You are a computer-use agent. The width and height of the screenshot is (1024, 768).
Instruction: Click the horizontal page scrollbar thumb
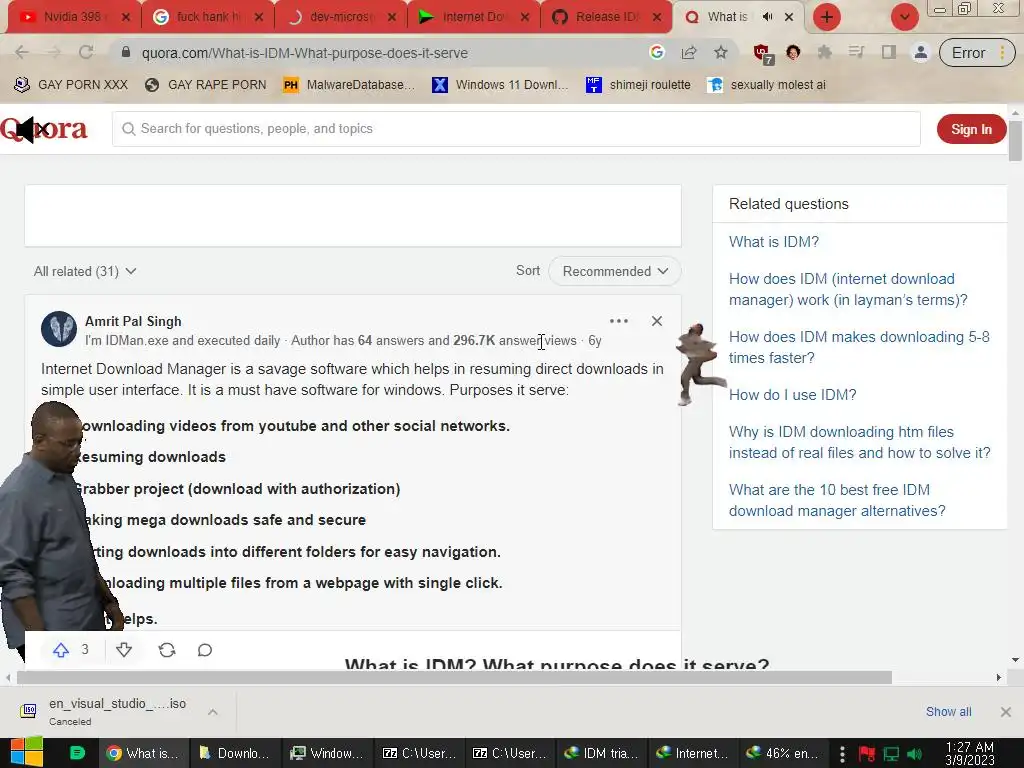454,678
